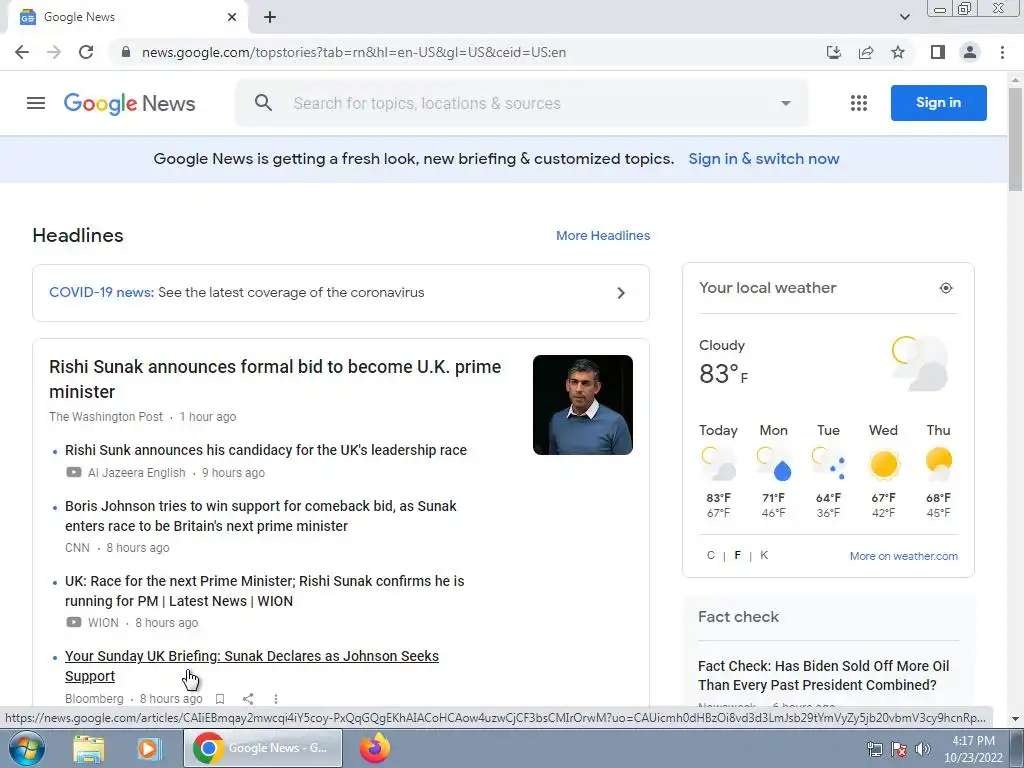Open Al Jazeera Rishi Sunk candidacy story
The height and width of the screenshot is (768, 1024).
266,450
